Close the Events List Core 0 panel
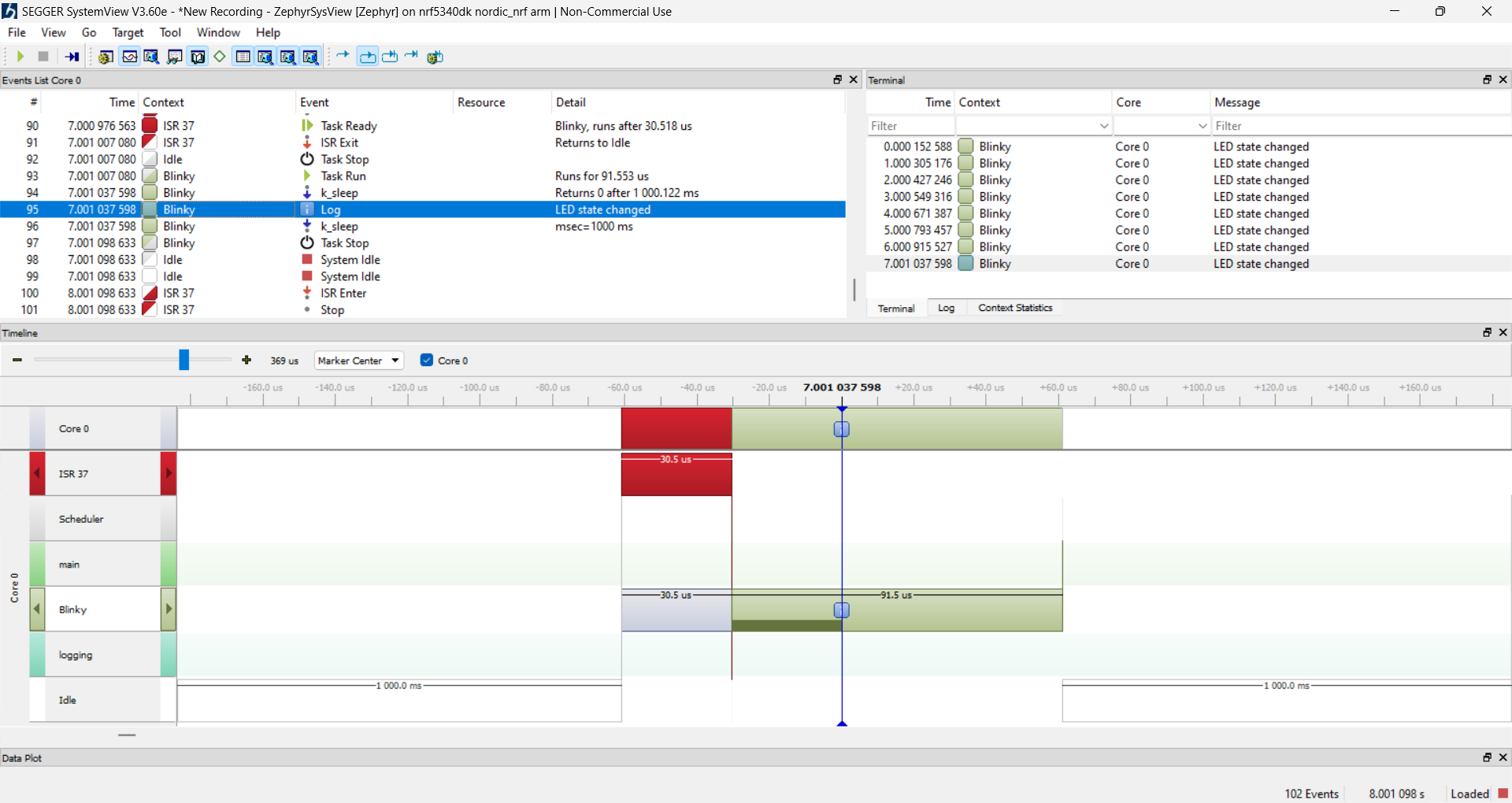The height and width of the screenshot is (803, 1512). point(853,80)
